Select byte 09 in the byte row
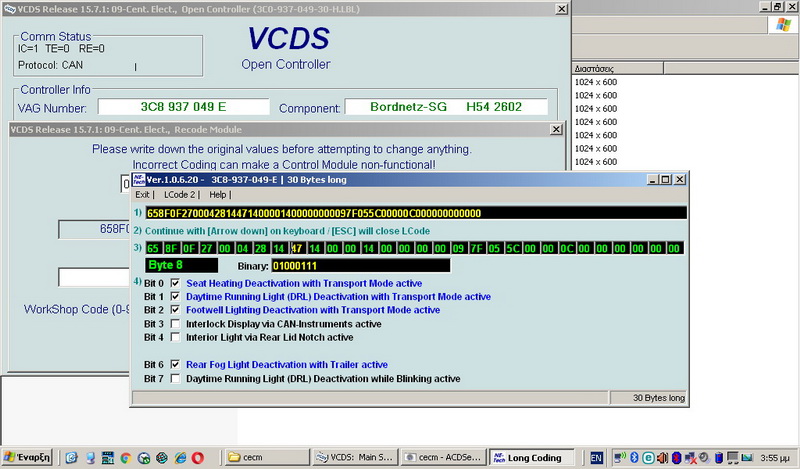 pos(458,249)
